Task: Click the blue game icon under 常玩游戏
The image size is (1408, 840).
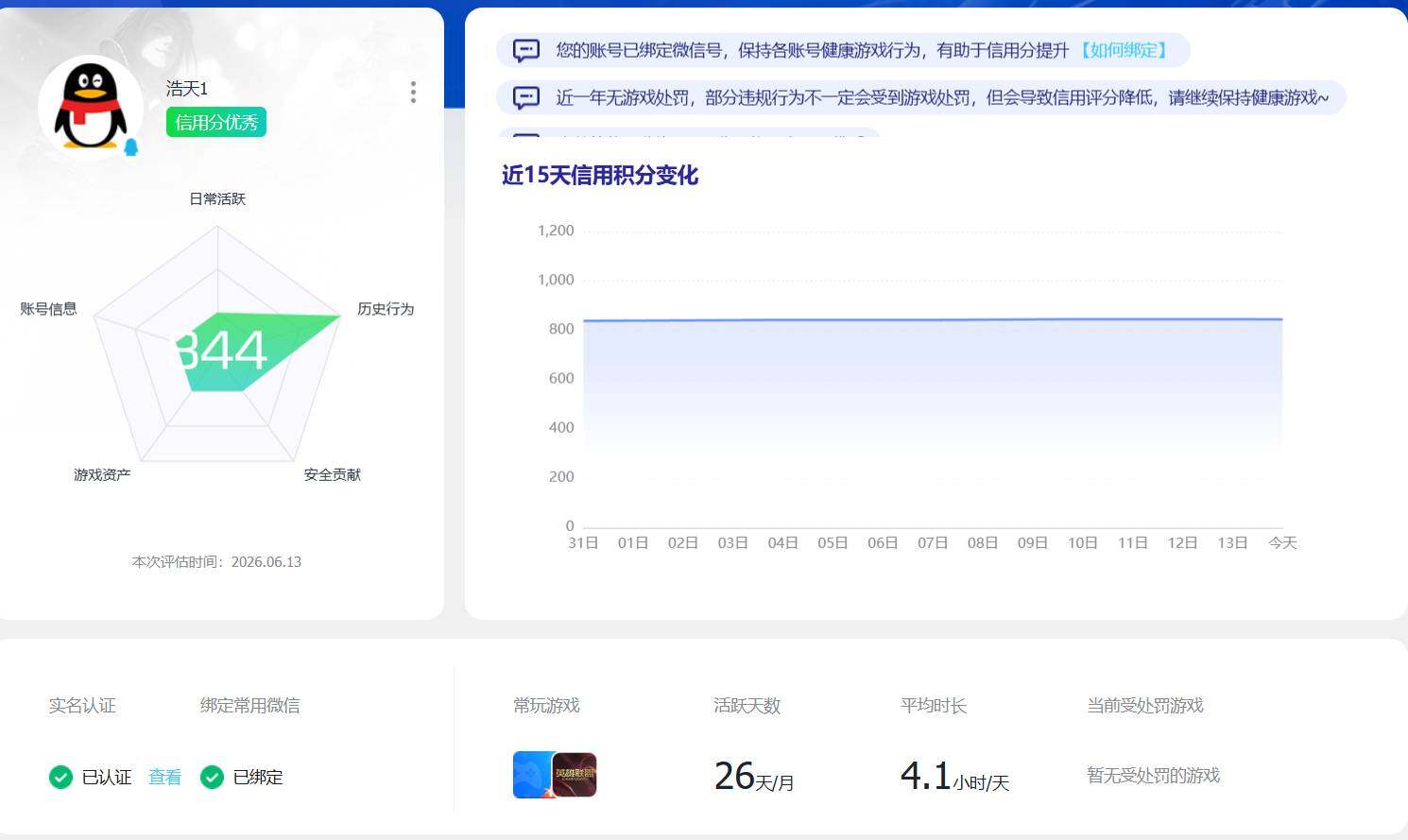Action: click(x=533, y=775)
